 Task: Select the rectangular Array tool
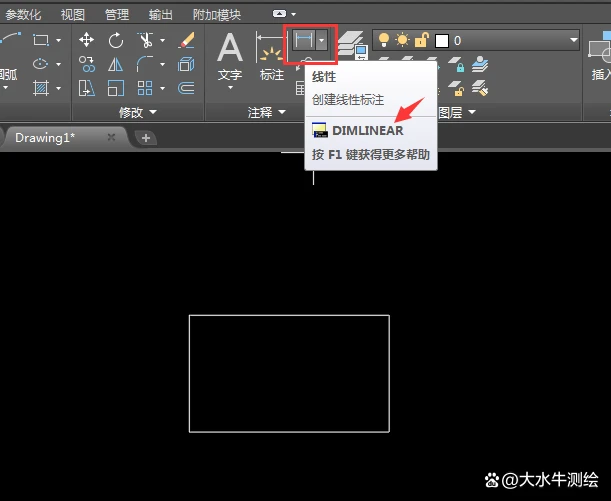(x=145, y=88)
